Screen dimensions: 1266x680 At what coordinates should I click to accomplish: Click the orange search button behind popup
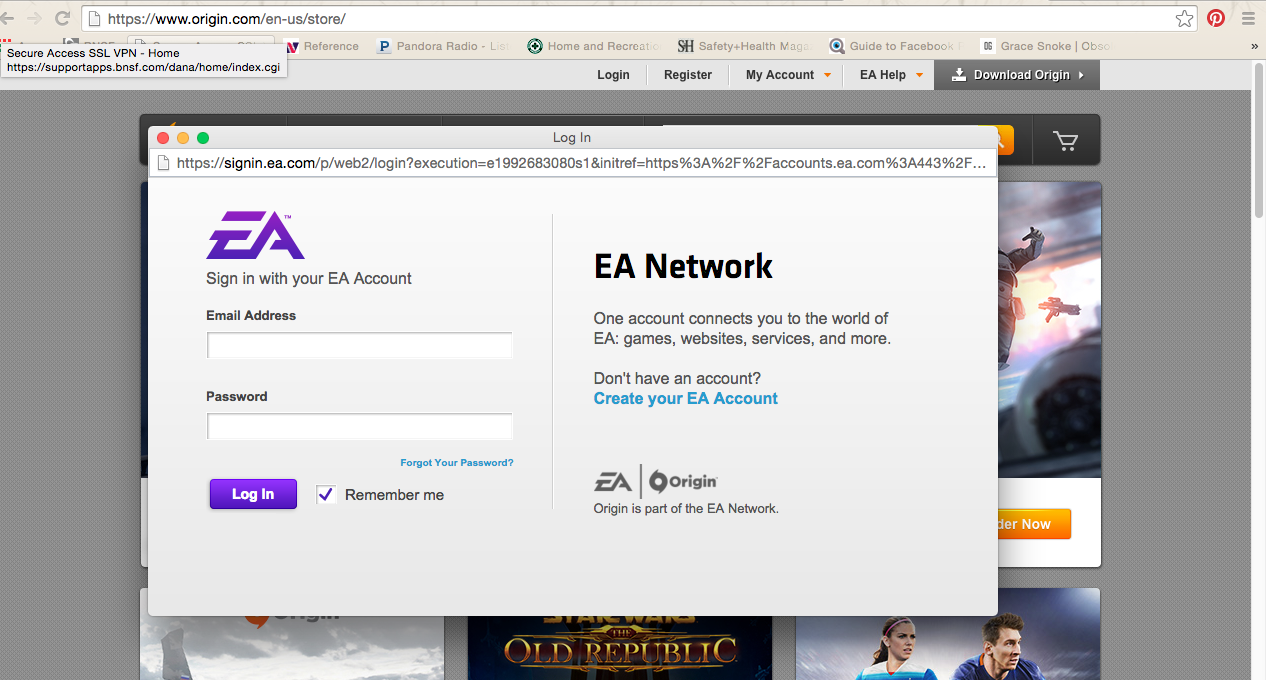tap(1005, 141)
